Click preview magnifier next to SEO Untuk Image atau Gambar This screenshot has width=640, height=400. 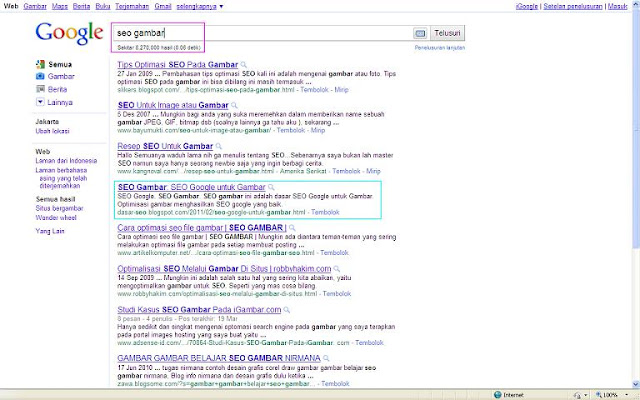(x=234, y=105)
